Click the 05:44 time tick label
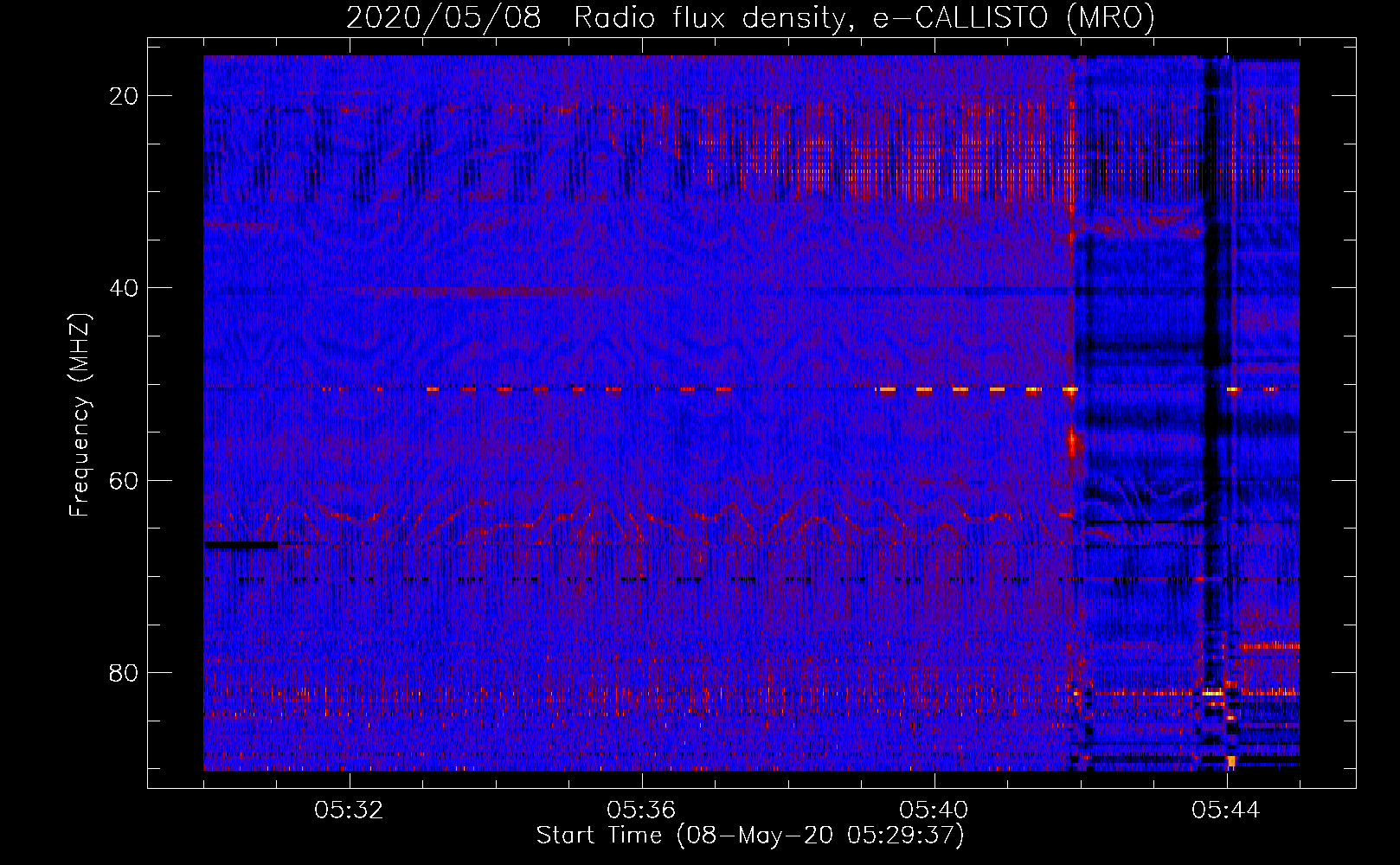Screen dimensions: 1400x865 pyautogui.click(x=1227, y=811)
